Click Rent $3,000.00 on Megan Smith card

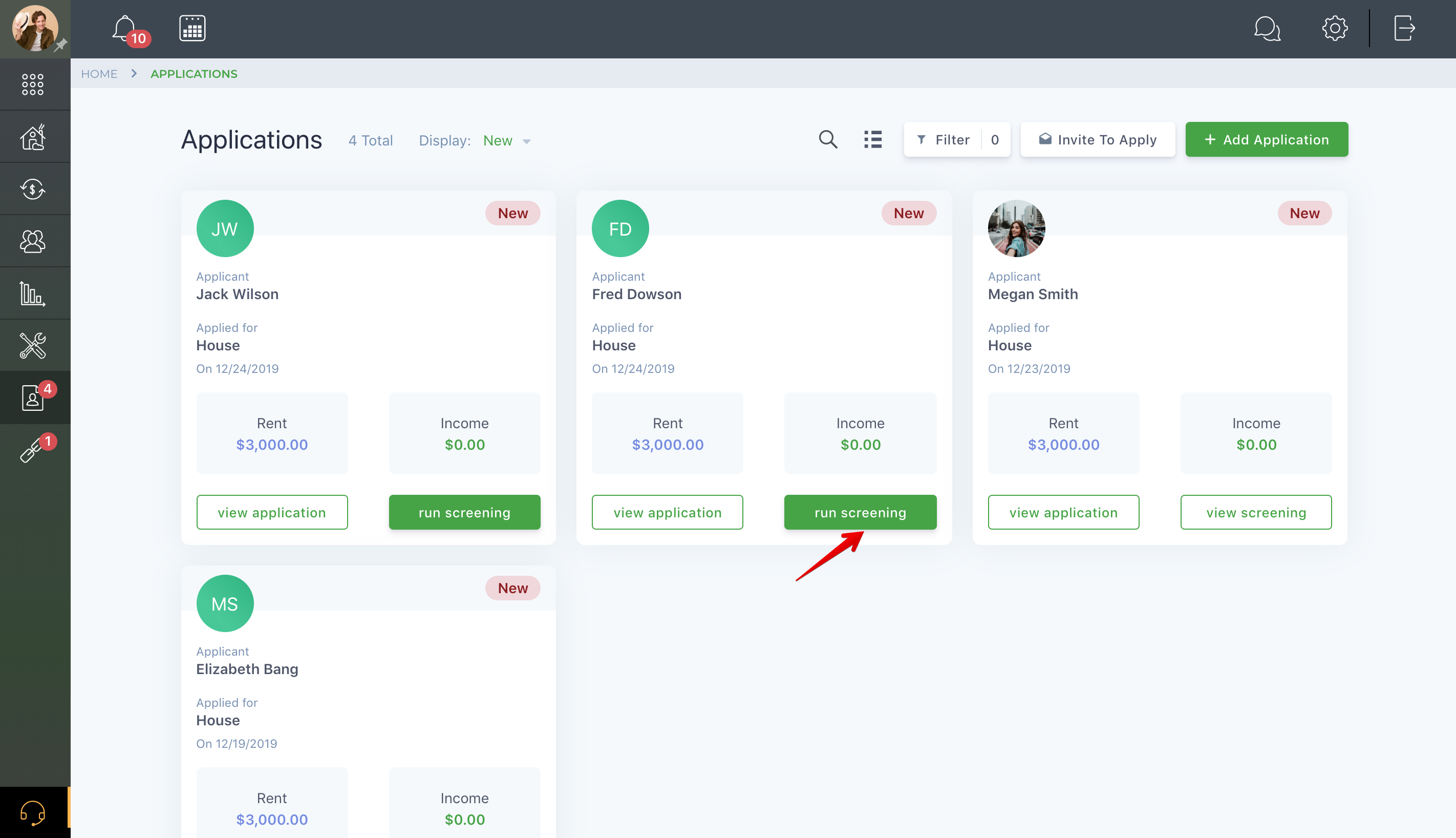(1063, 433)
